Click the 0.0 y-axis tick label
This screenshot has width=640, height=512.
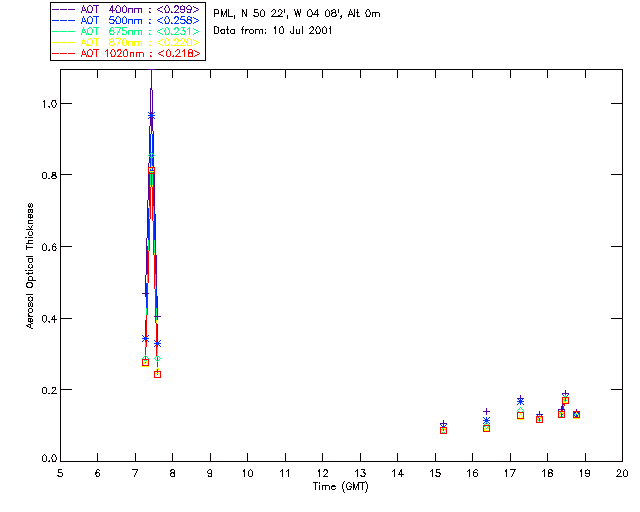(49, 459)
